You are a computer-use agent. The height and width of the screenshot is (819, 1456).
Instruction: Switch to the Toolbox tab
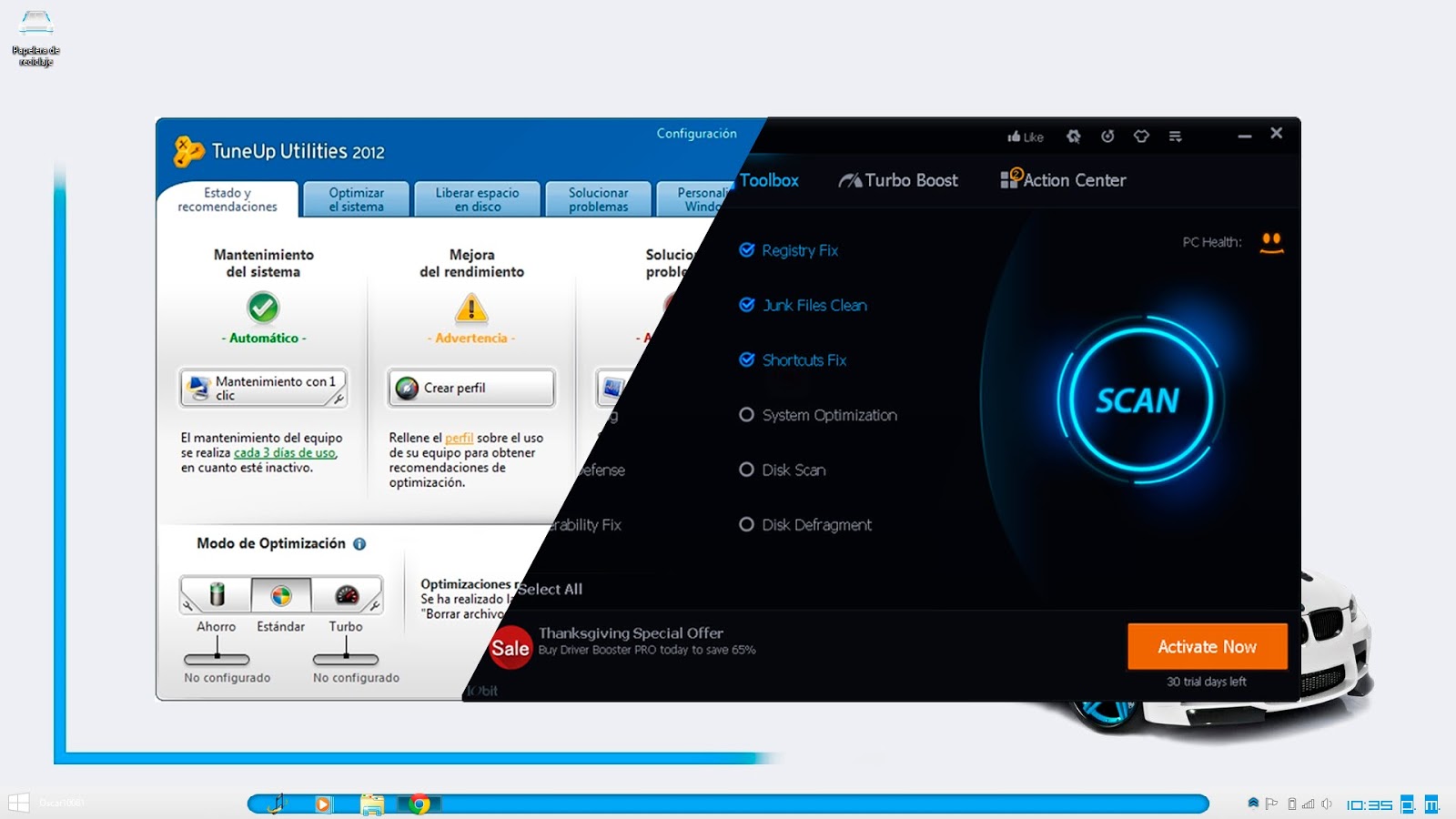769,180
